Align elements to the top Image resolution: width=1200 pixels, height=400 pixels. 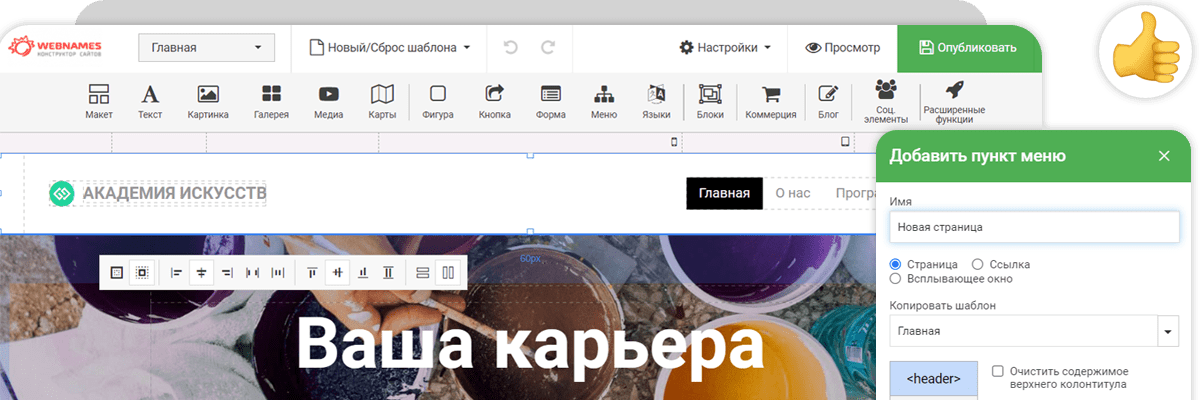click(312, 272)
